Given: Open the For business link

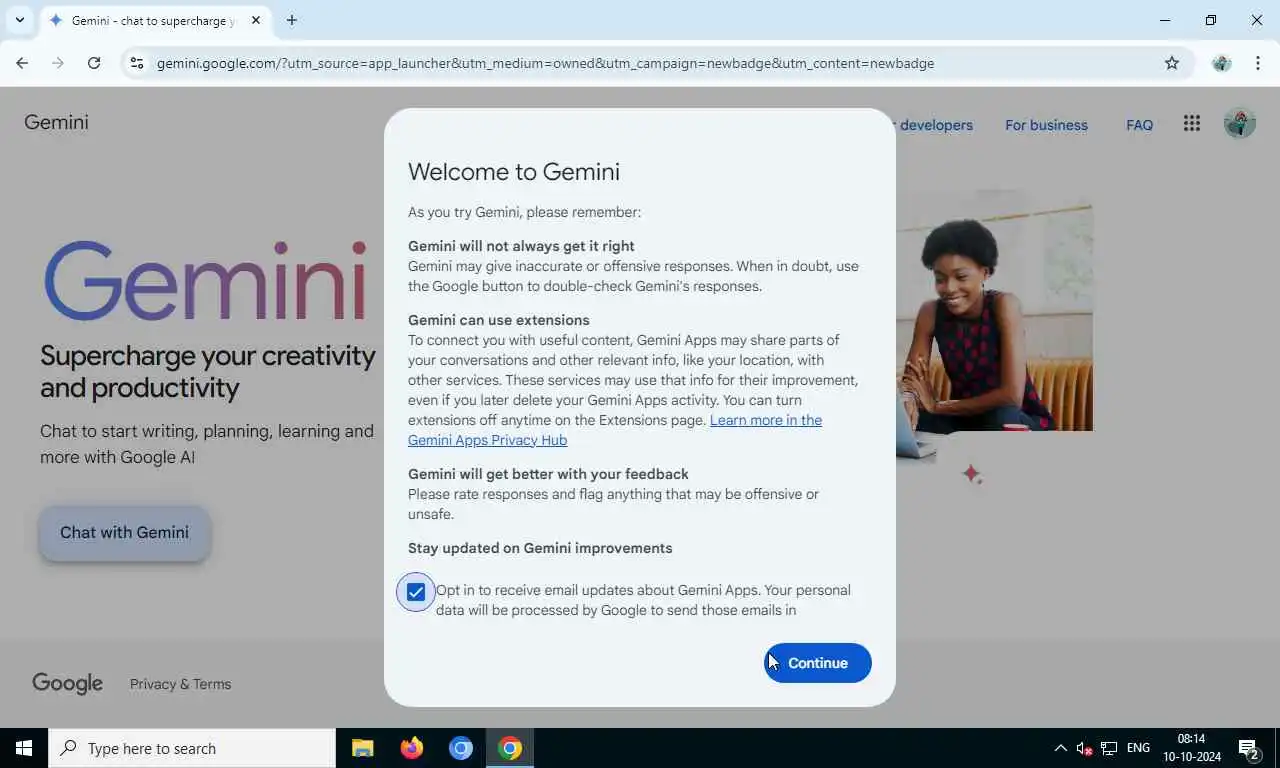Looking at the screenshot, I should tap(1046, 125).
